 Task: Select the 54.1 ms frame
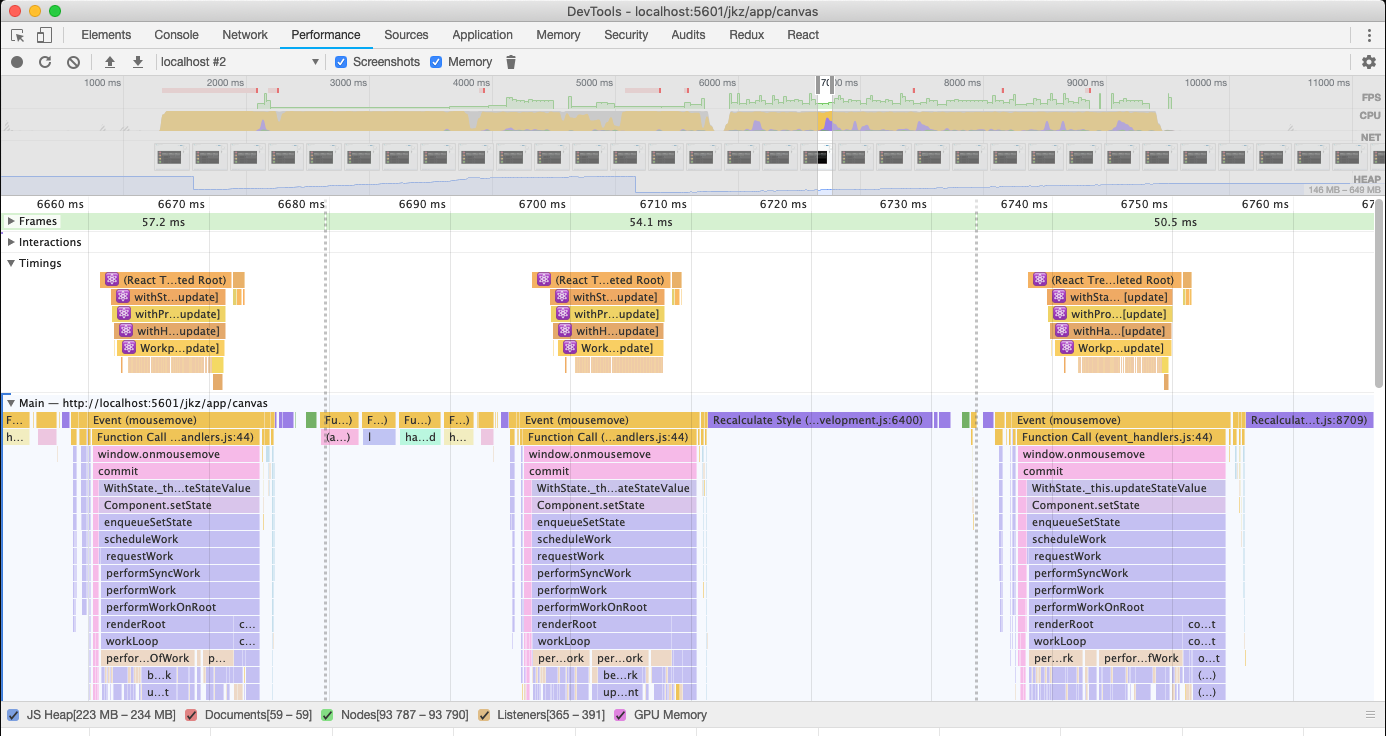coord(651,222)
